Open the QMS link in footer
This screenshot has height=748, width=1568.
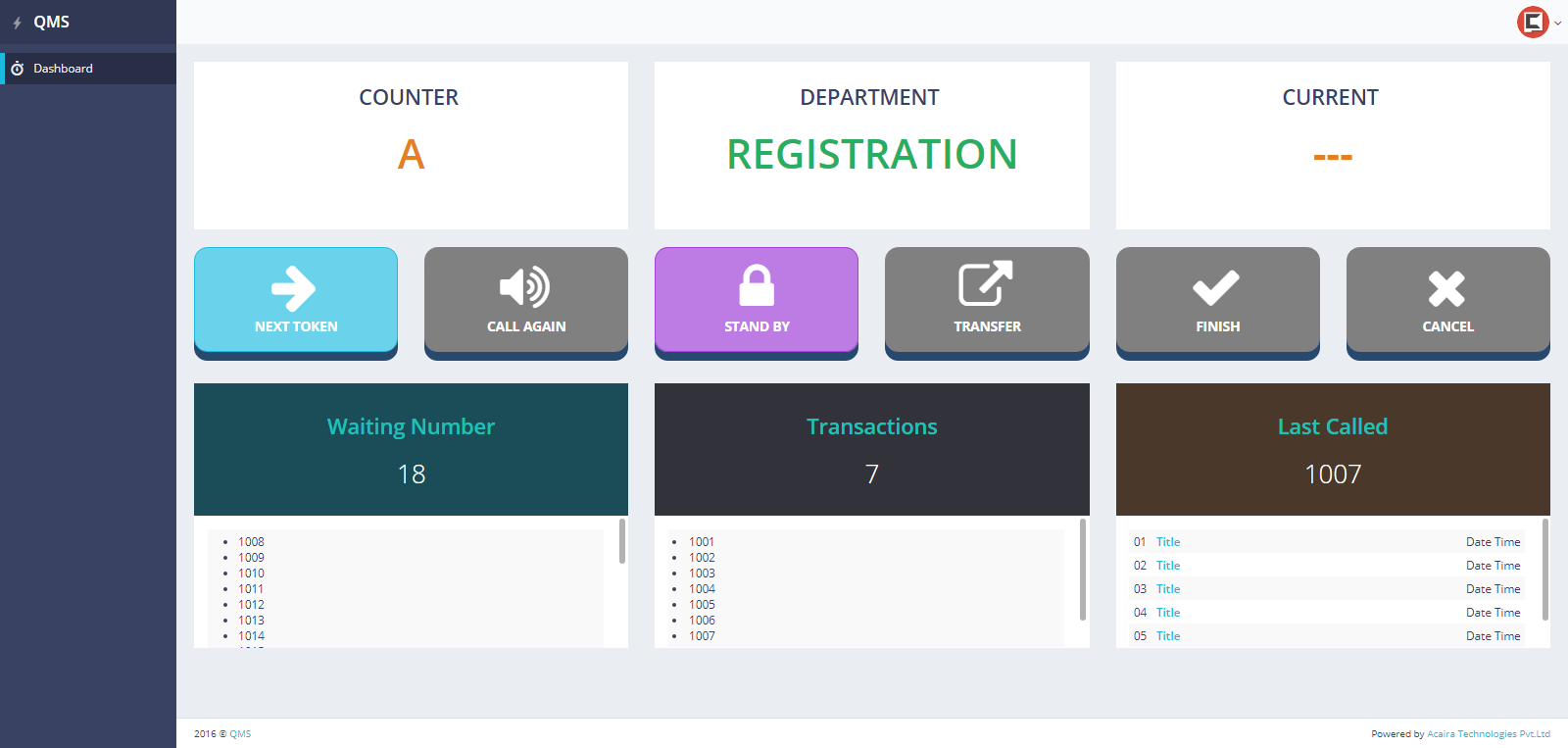coord(240,734)
